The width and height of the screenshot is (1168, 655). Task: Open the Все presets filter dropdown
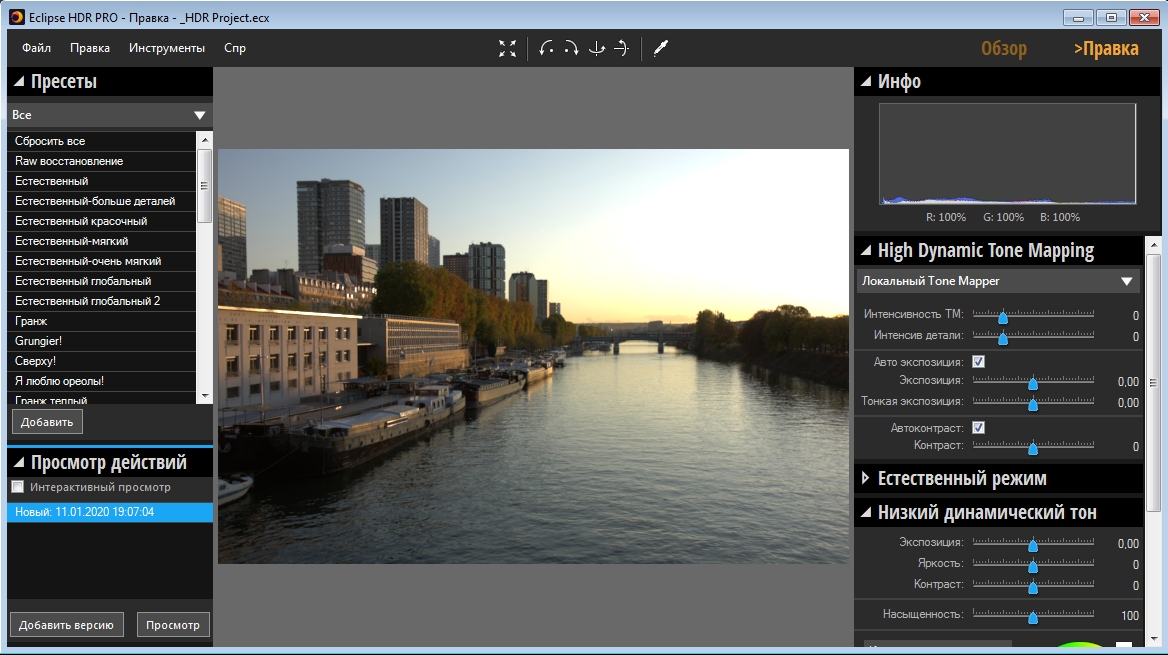[x=109, y=115]
